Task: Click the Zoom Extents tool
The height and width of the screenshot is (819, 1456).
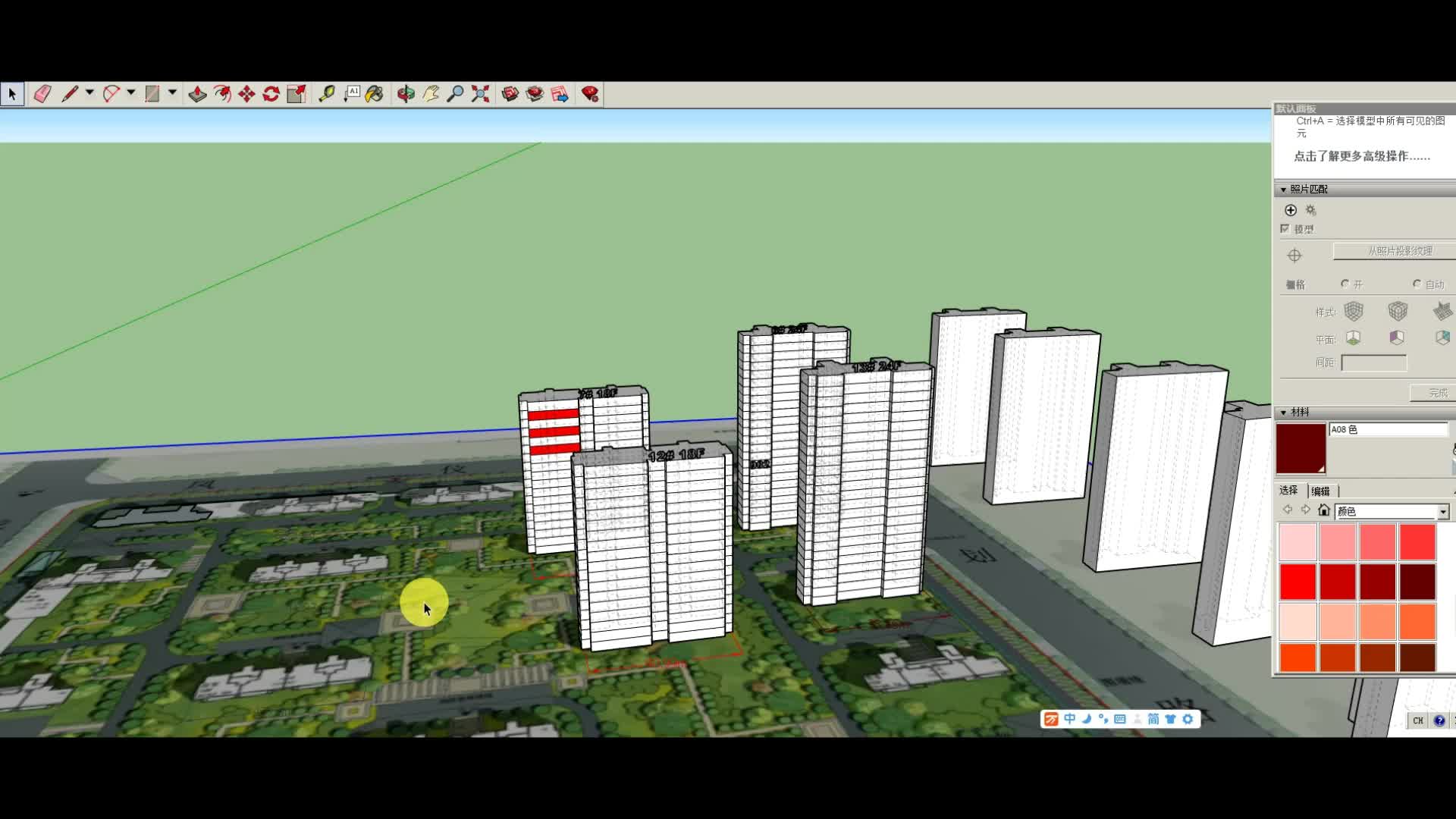Action: 480,94
